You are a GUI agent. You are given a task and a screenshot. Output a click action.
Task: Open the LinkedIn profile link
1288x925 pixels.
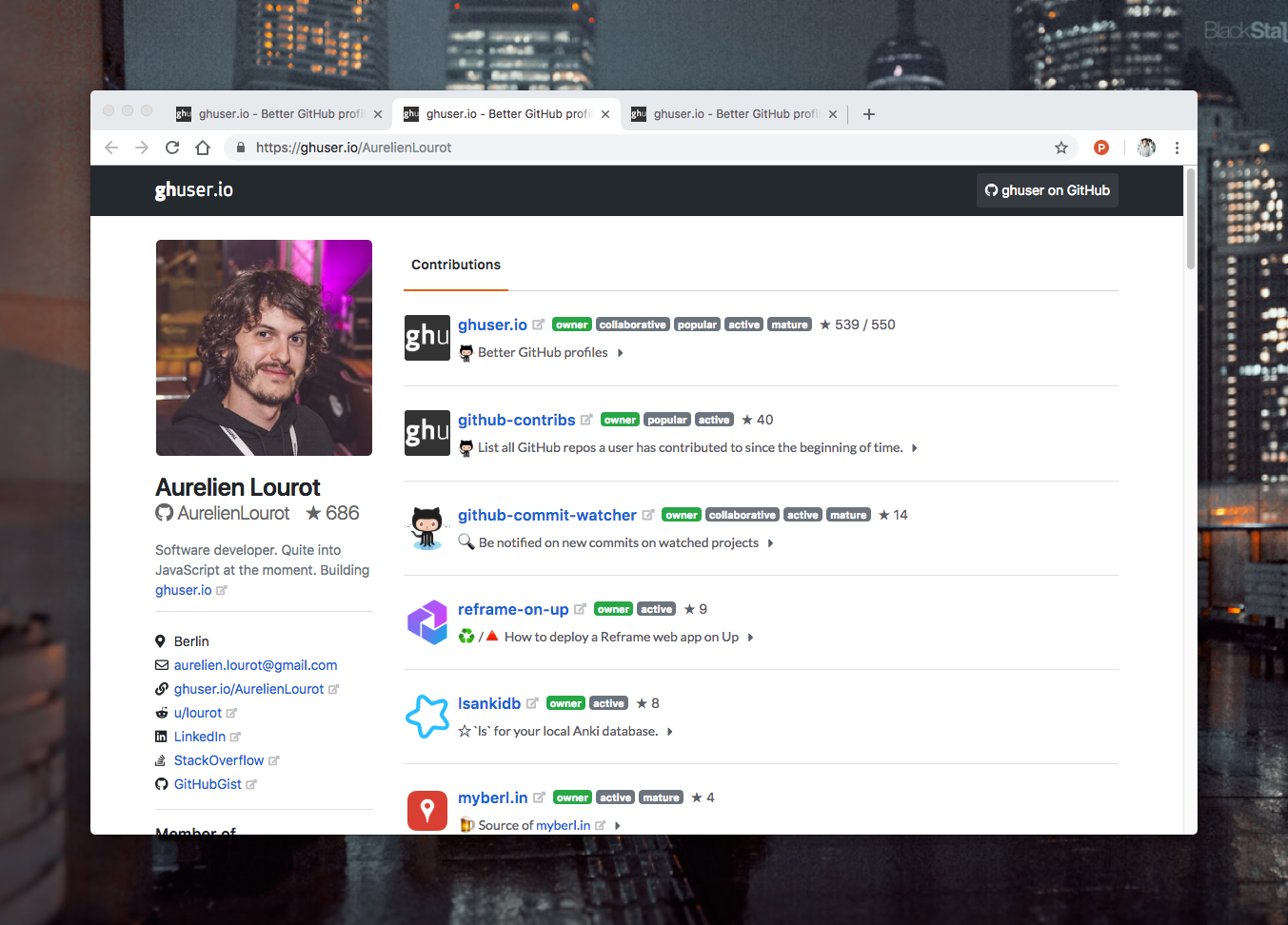click(200, 737)
